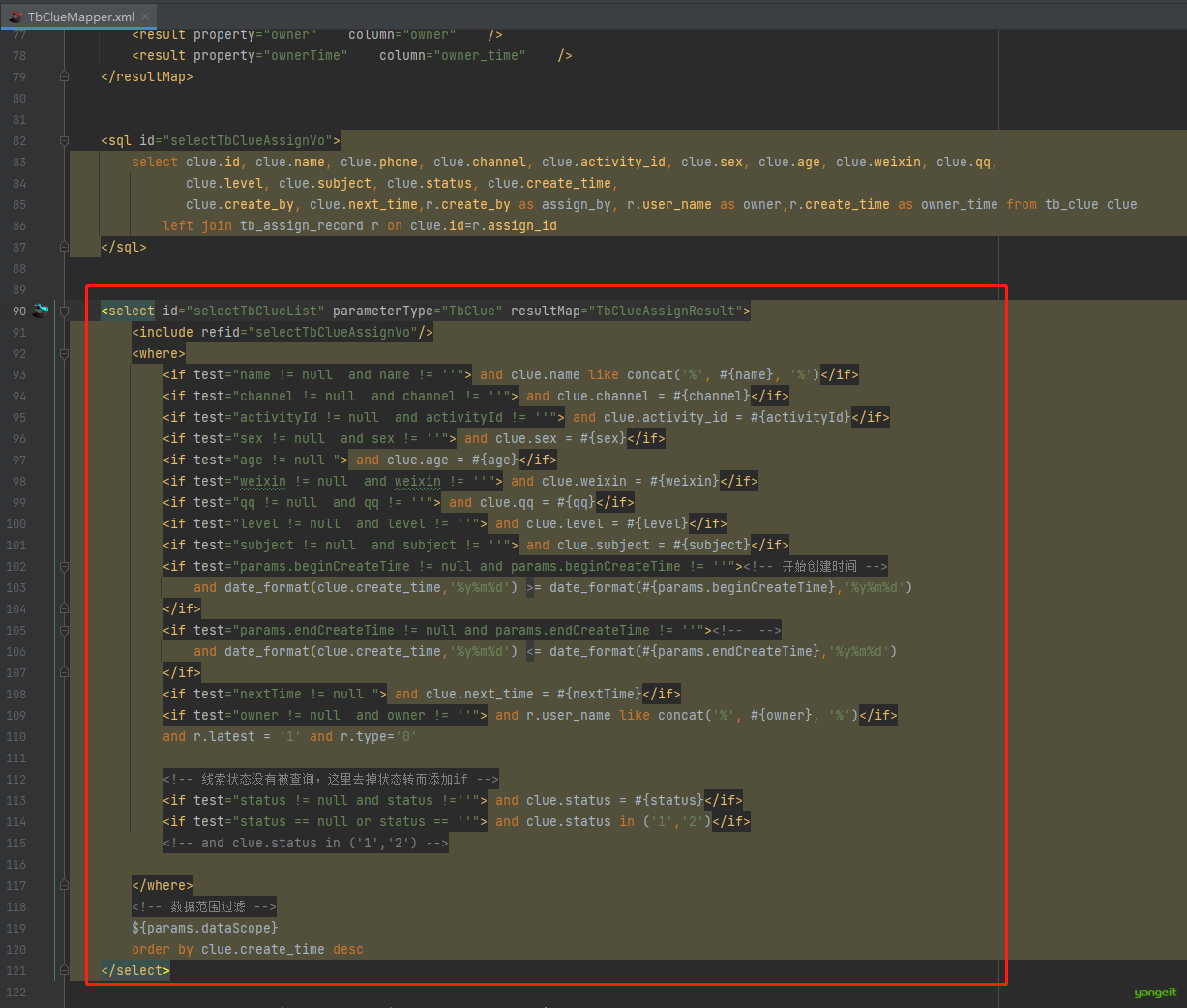Click "clue.phone" in select column list
This screenshot has width=1187, height=1008.
[x=379, y=162]
